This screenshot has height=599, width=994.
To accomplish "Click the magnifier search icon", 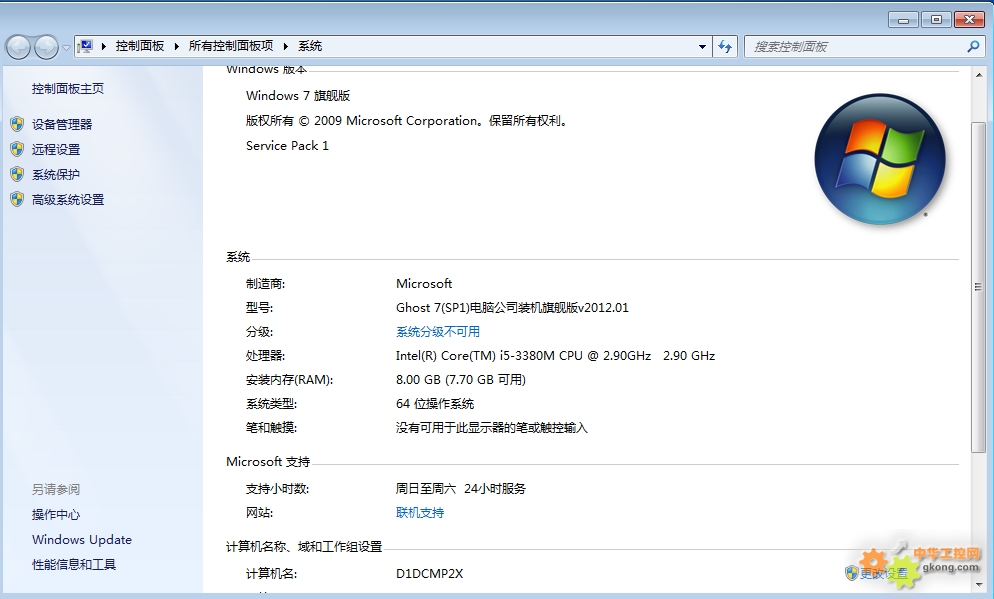I will pyautogui.click(x=973, y=46).
